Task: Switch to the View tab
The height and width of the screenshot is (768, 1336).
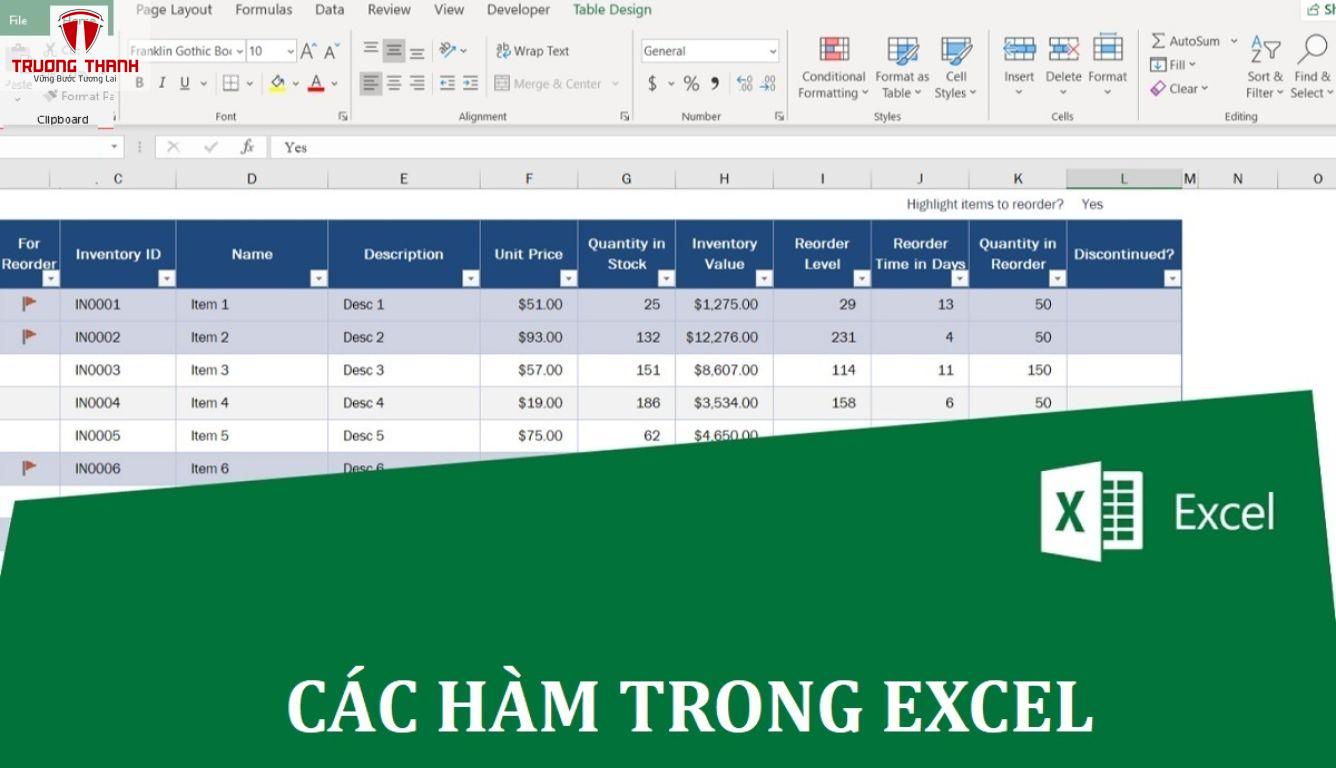Action: tap(449, 10)
